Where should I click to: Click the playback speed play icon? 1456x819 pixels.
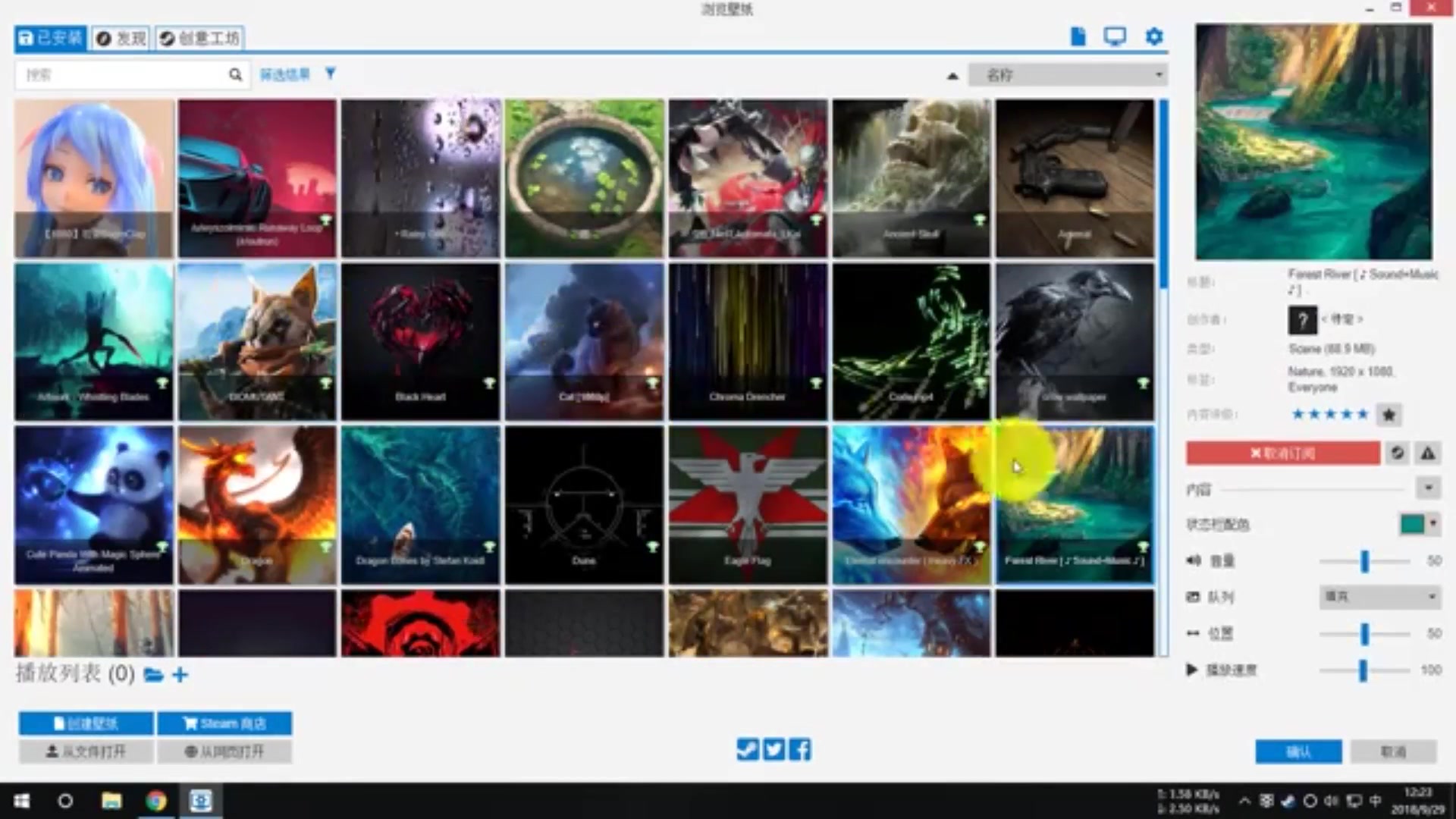pos(1192,670)
